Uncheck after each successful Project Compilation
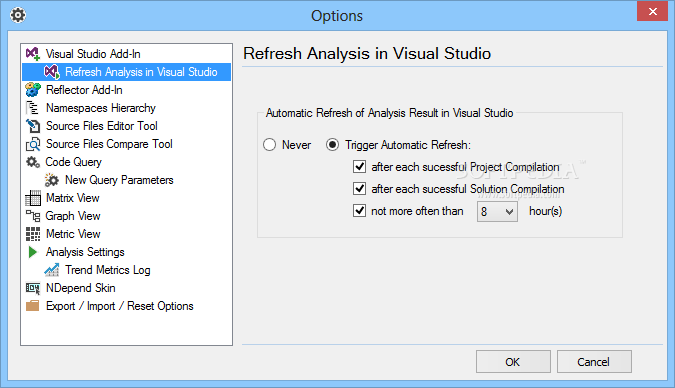The image size is (675, 388). pos(359,167)
